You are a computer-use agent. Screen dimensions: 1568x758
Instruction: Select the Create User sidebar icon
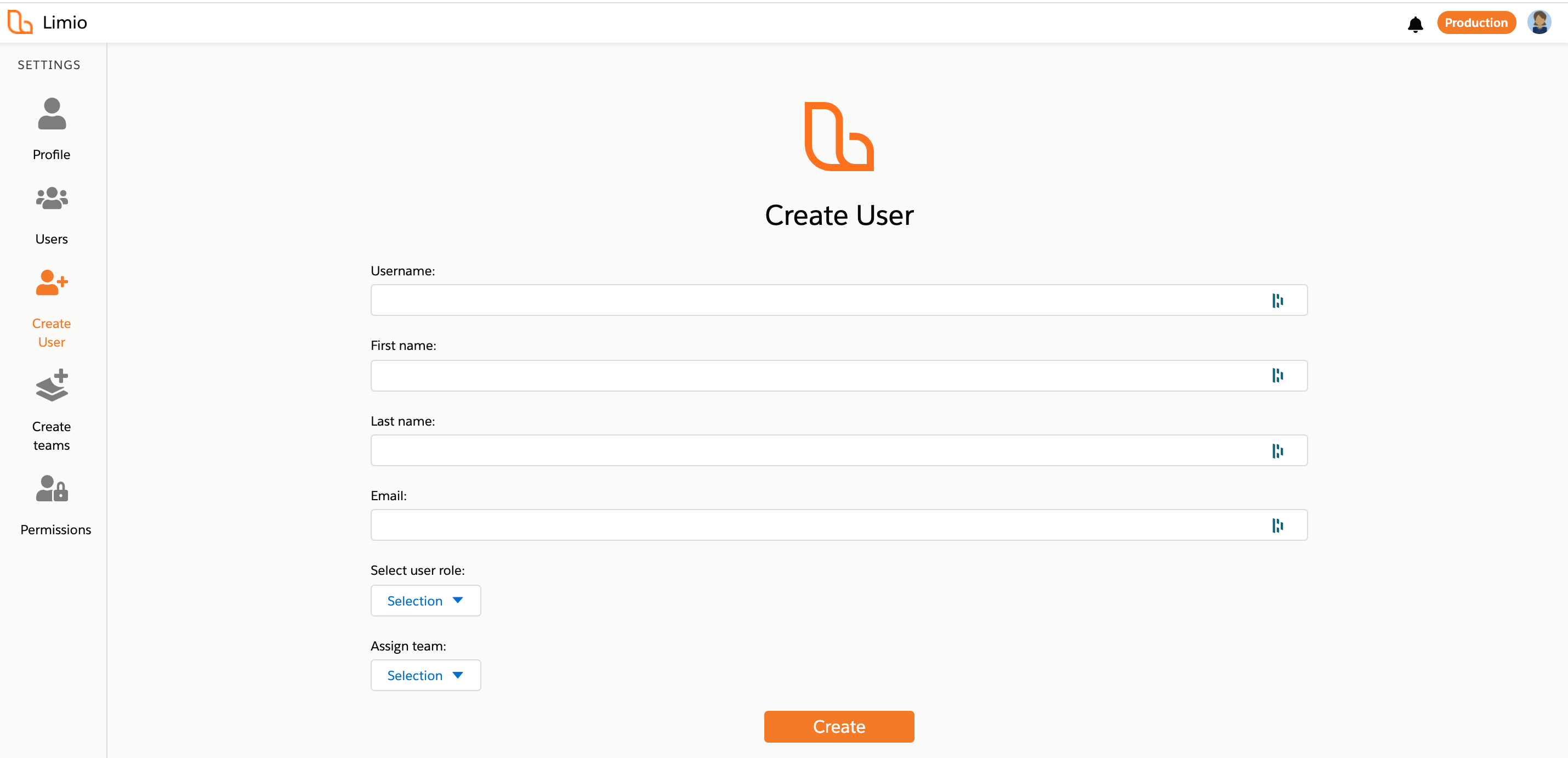pos(52,283)
